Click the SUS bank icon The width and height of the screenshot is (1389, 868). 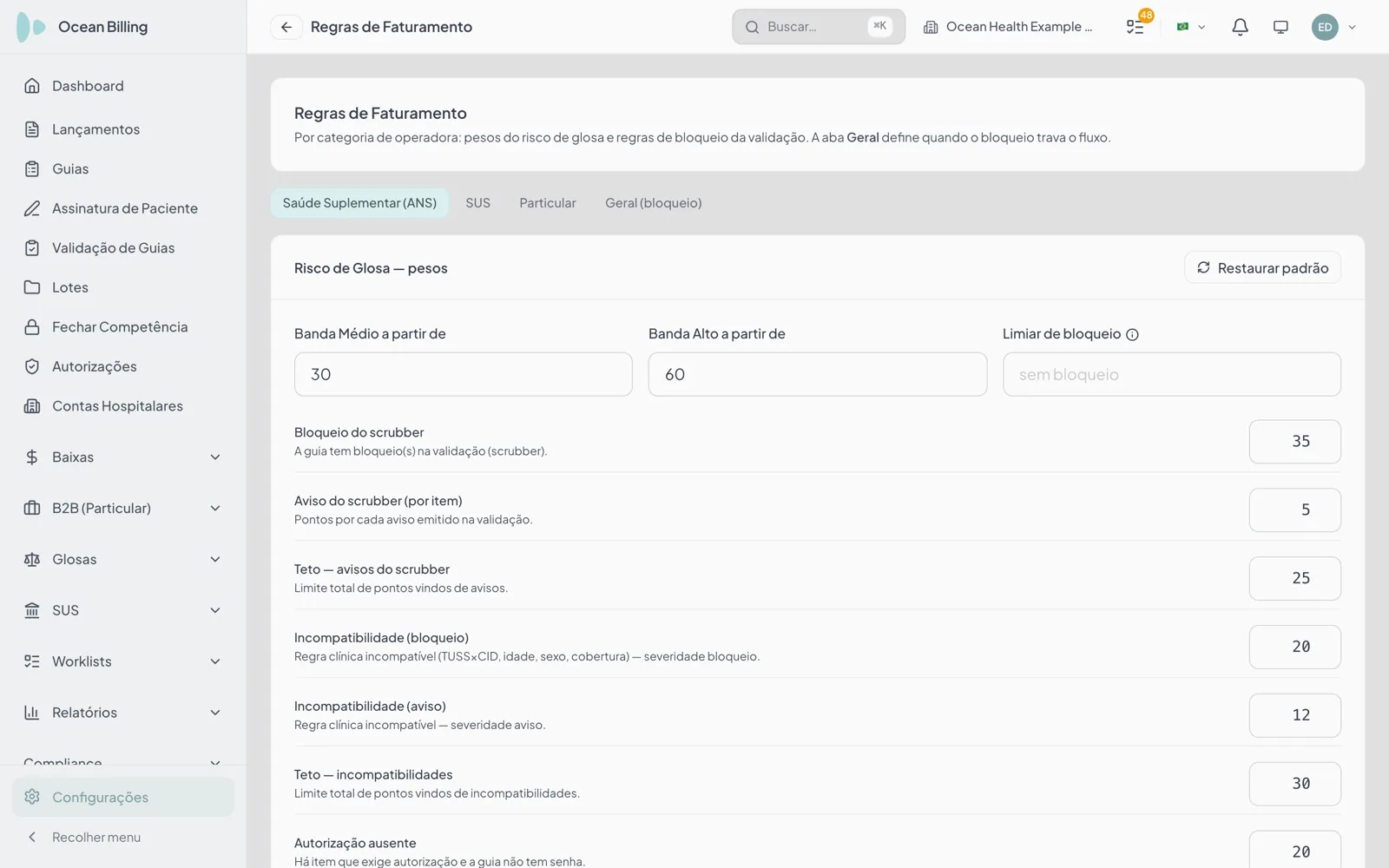tap(32, 611)
